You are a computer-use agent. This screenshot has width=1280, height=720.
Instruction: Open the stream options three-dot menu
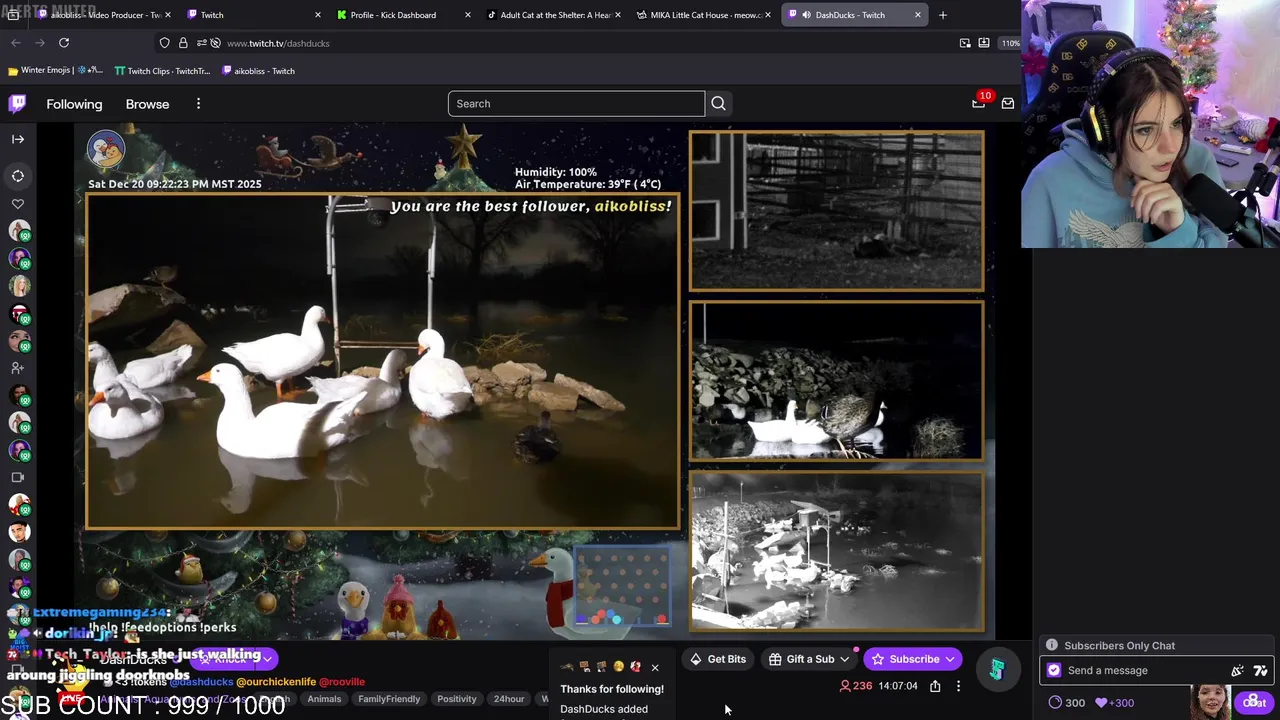click(958, 686)
